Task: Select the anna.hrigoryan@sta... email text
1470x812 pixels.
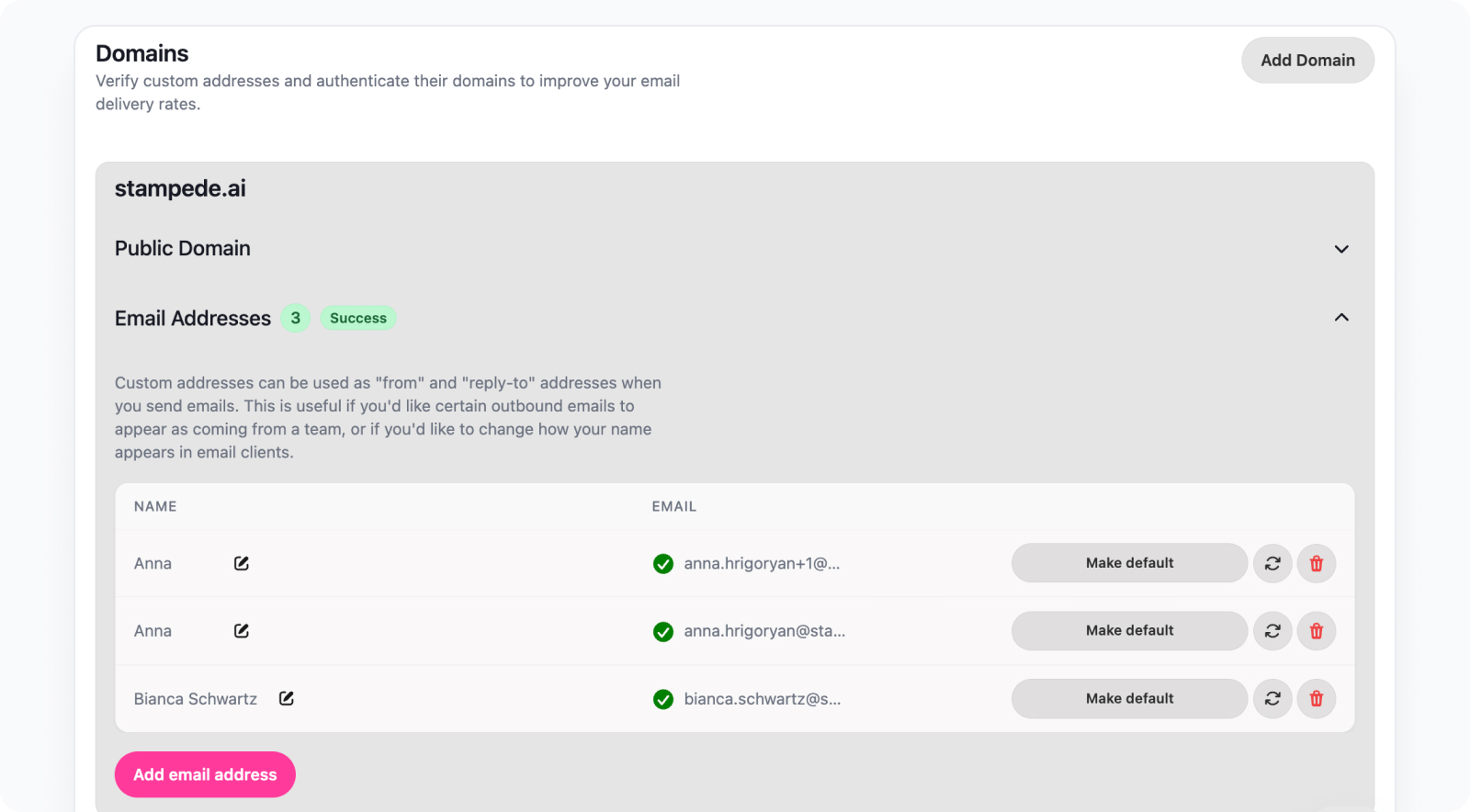Action: 764,631
